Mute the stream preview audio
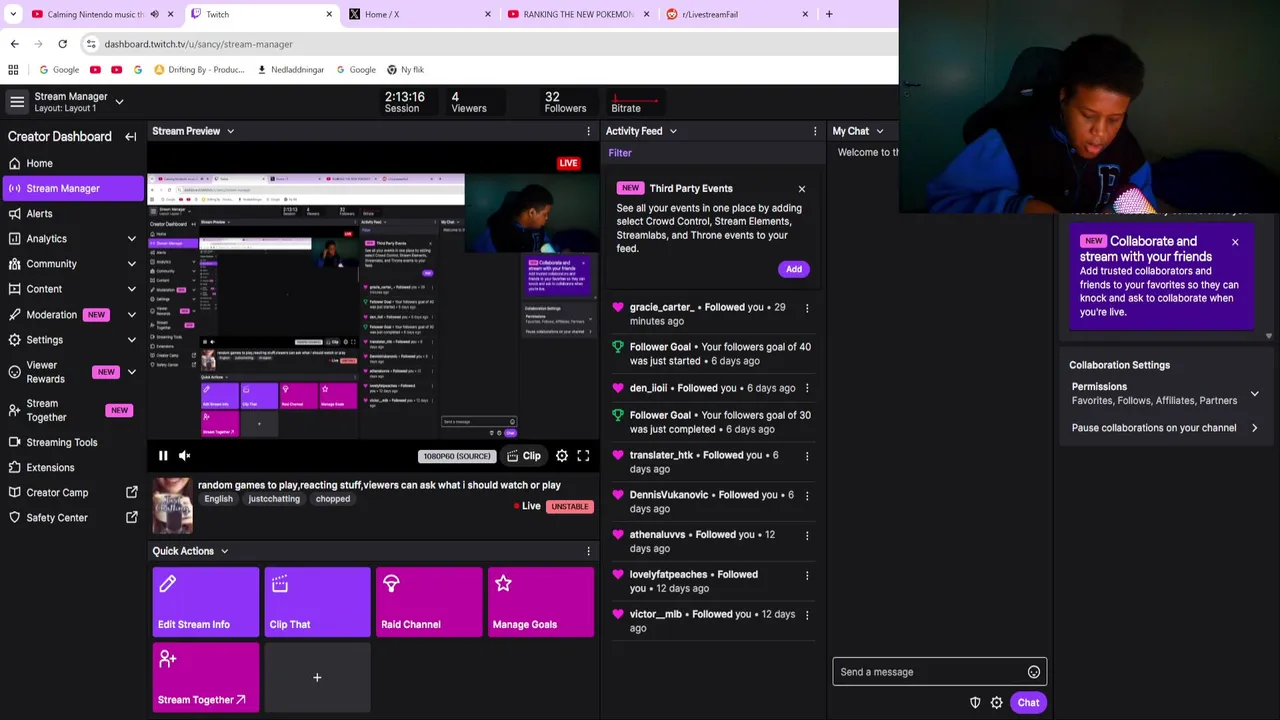The image size is (1280, 720). (184, 456)
